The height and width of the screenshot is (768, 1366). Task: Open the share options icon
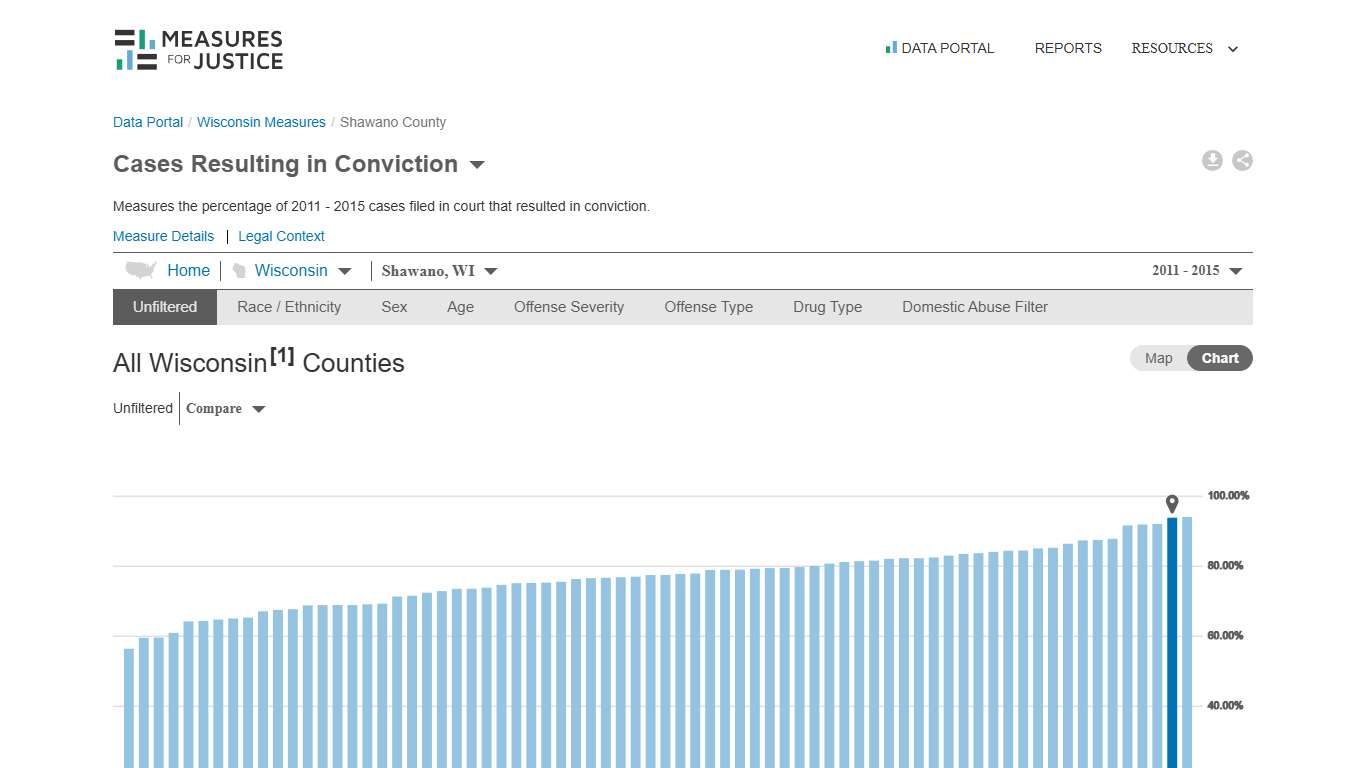1242,160
